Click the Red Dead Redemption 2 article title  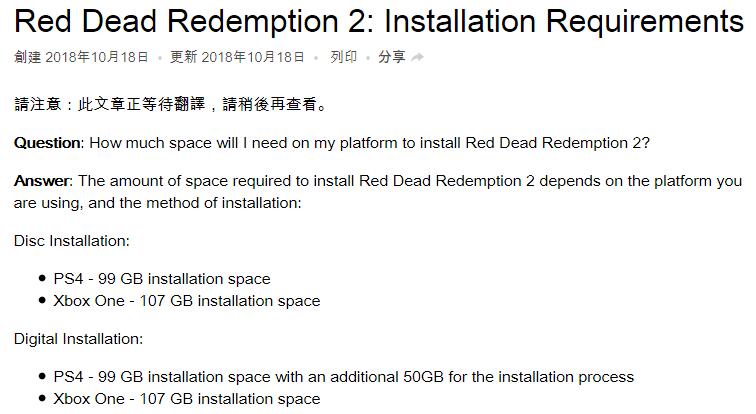379,22
